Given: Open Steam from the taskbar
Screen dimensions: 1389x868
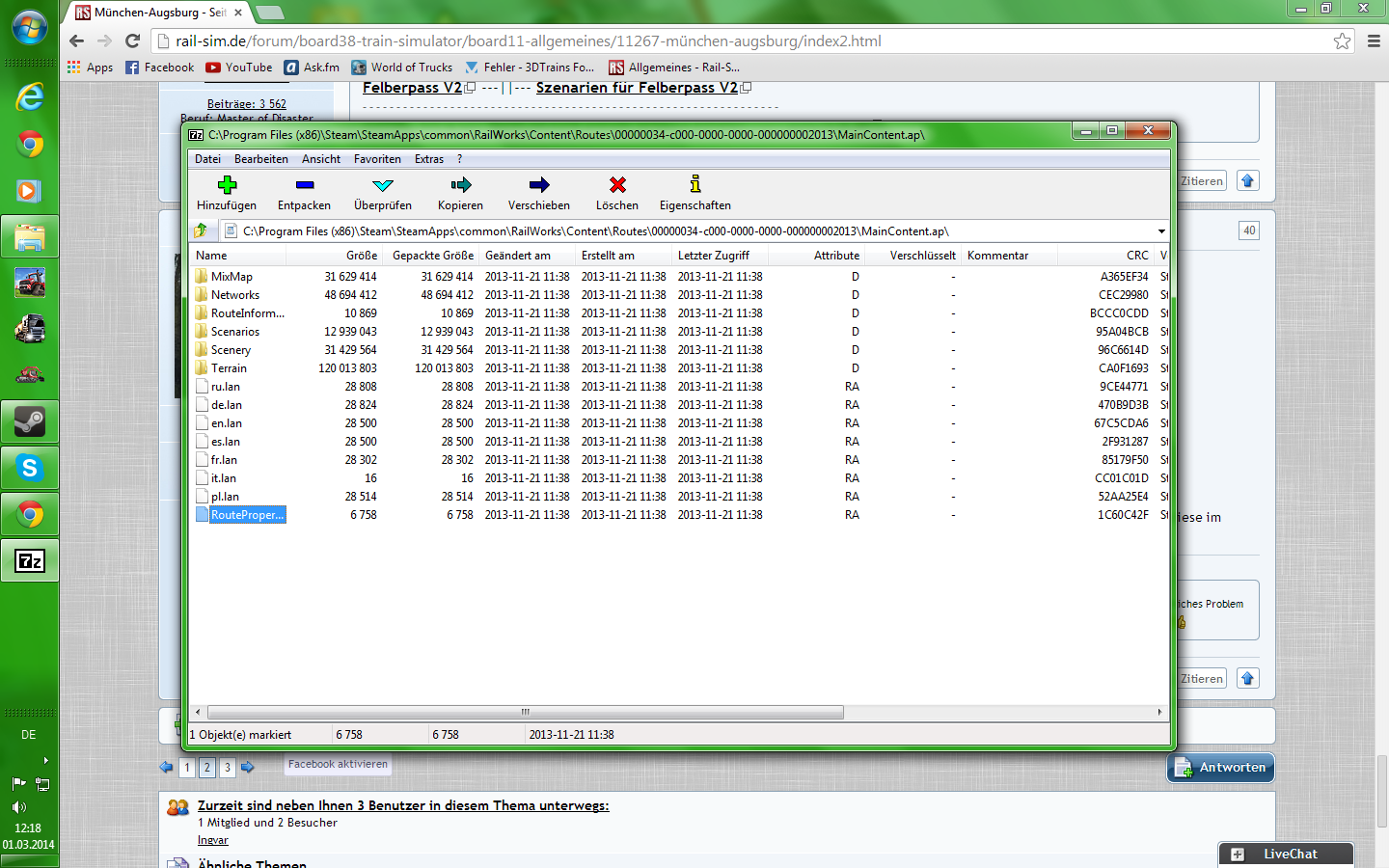Looking at the screenshot, I should 29,421.
